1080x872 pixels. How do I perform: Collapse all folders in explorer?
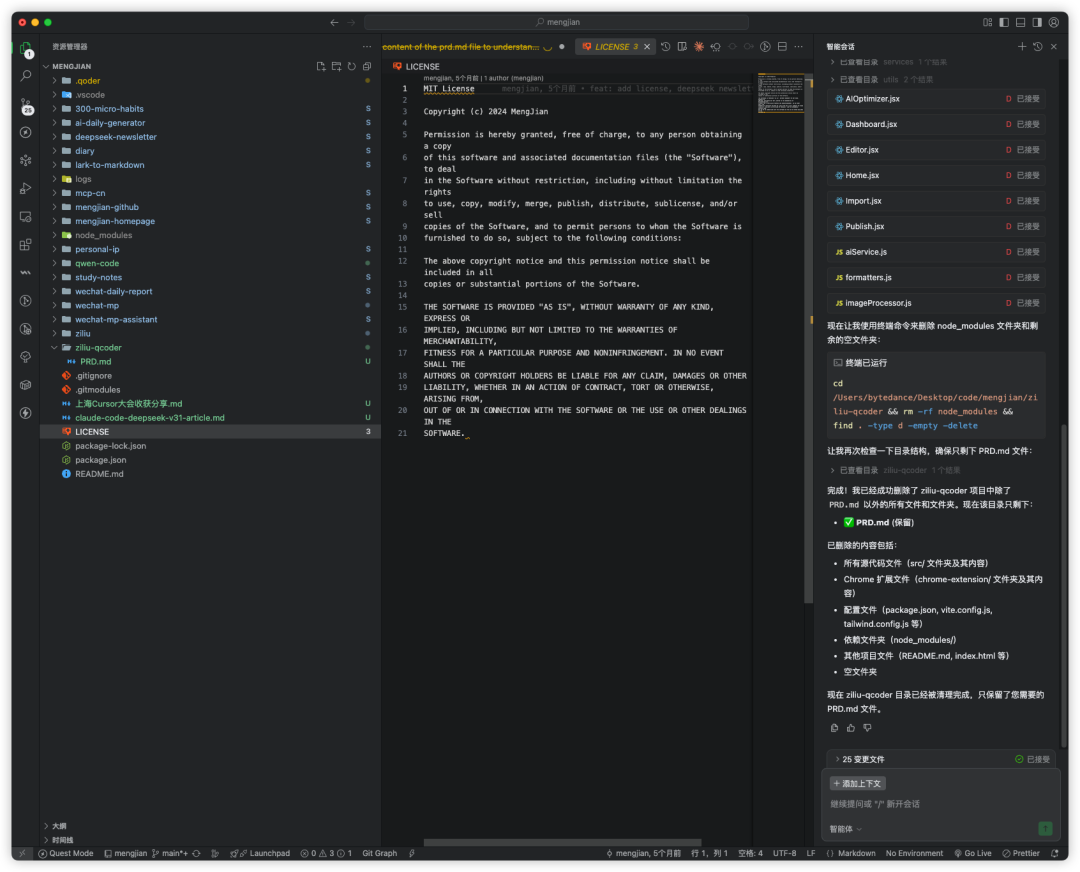click(367, 66)
